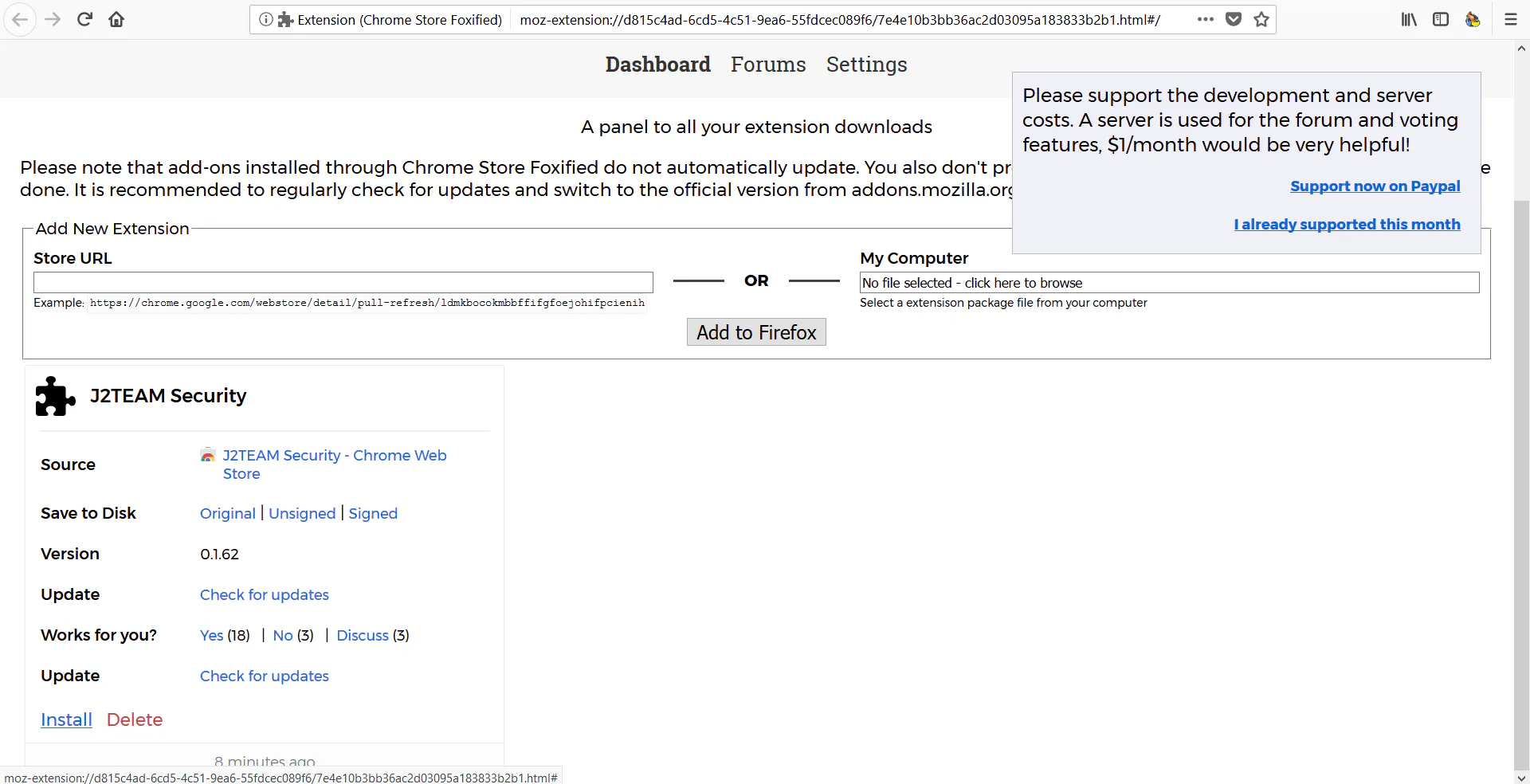Open the Firefox hamburger menu

click(1510, 20)
